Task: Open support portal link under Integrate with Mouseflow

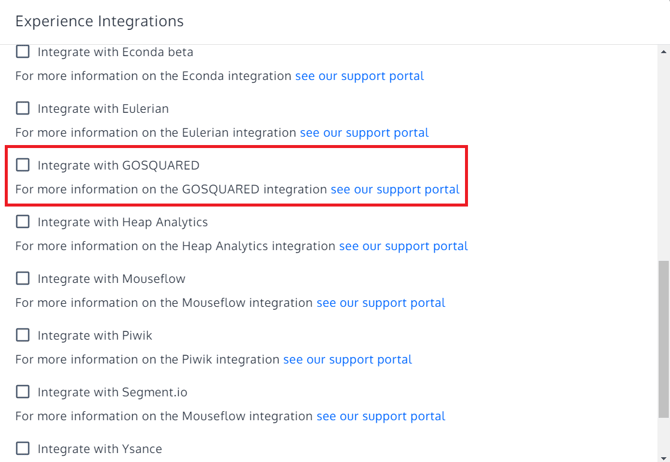Action: tap(381, 303)
